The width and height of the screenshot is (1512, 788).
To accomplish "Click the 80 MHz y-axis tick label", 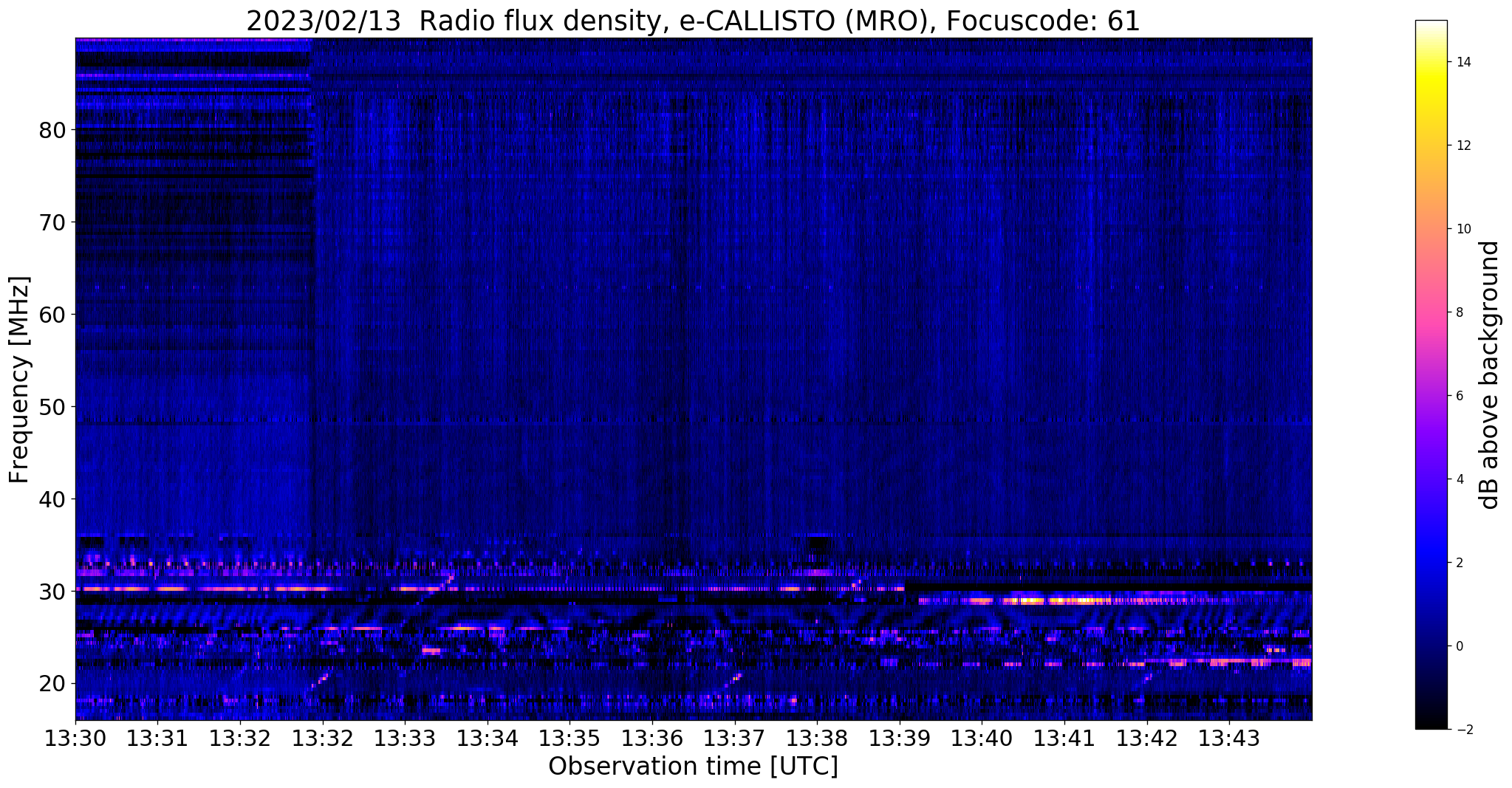I will coord(53,130).
